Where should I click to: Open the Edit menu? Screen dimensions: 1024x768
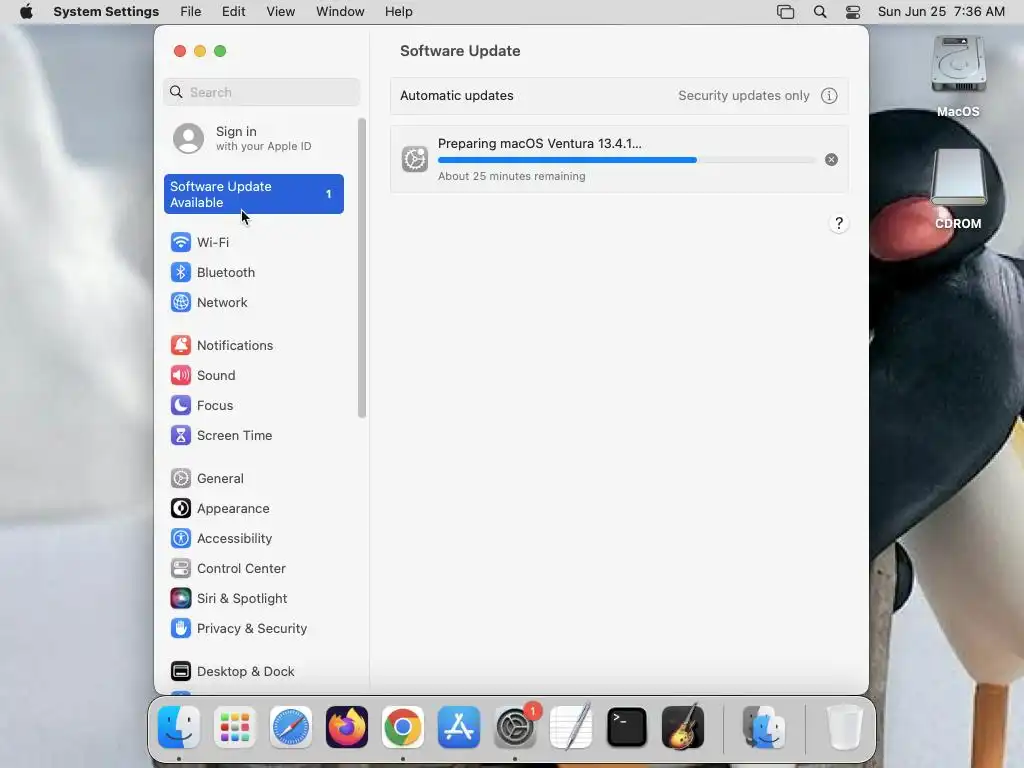(x=234, y=12)
